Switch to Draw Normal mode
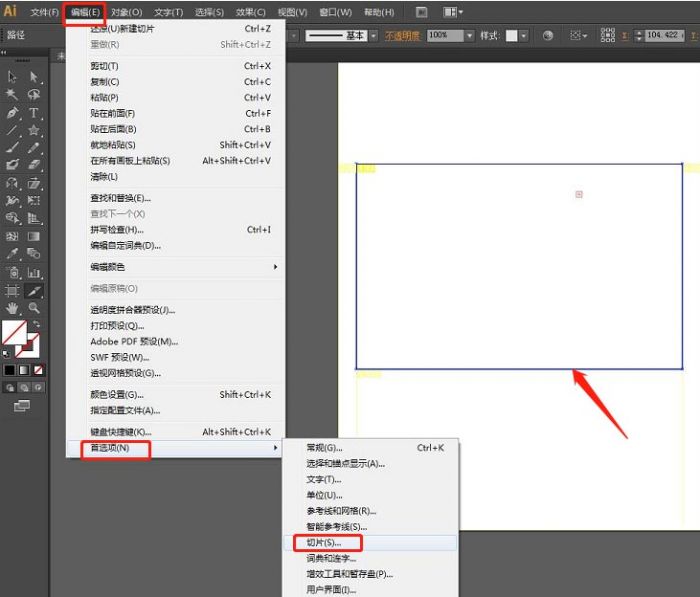 coord(10,388)
